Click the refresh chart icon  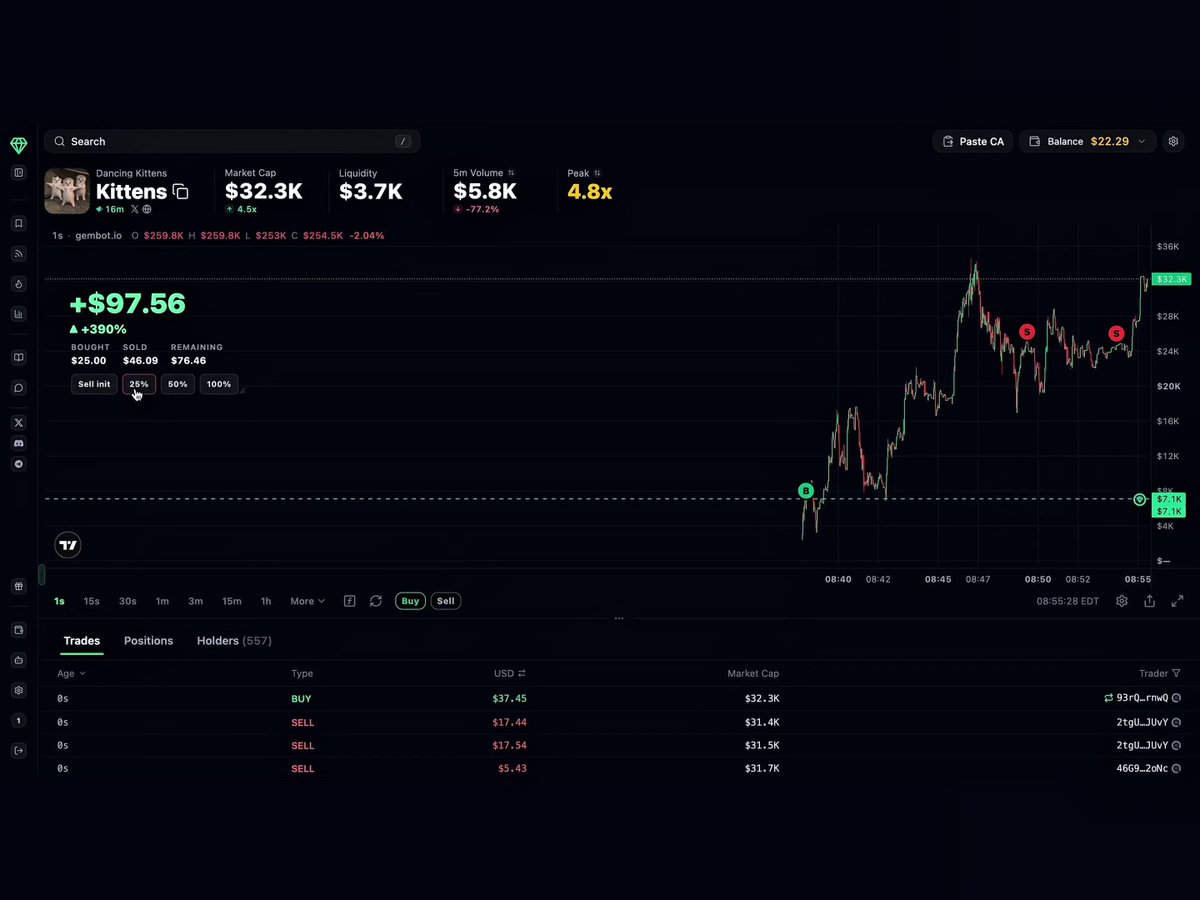(x=376, y=601)
